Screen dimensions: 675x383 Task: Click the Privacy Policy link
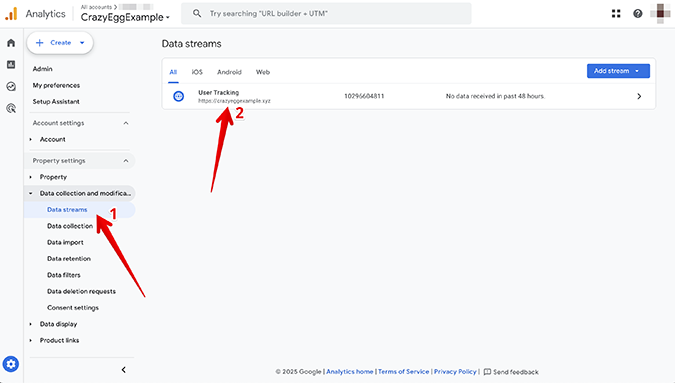pos(455,372)
